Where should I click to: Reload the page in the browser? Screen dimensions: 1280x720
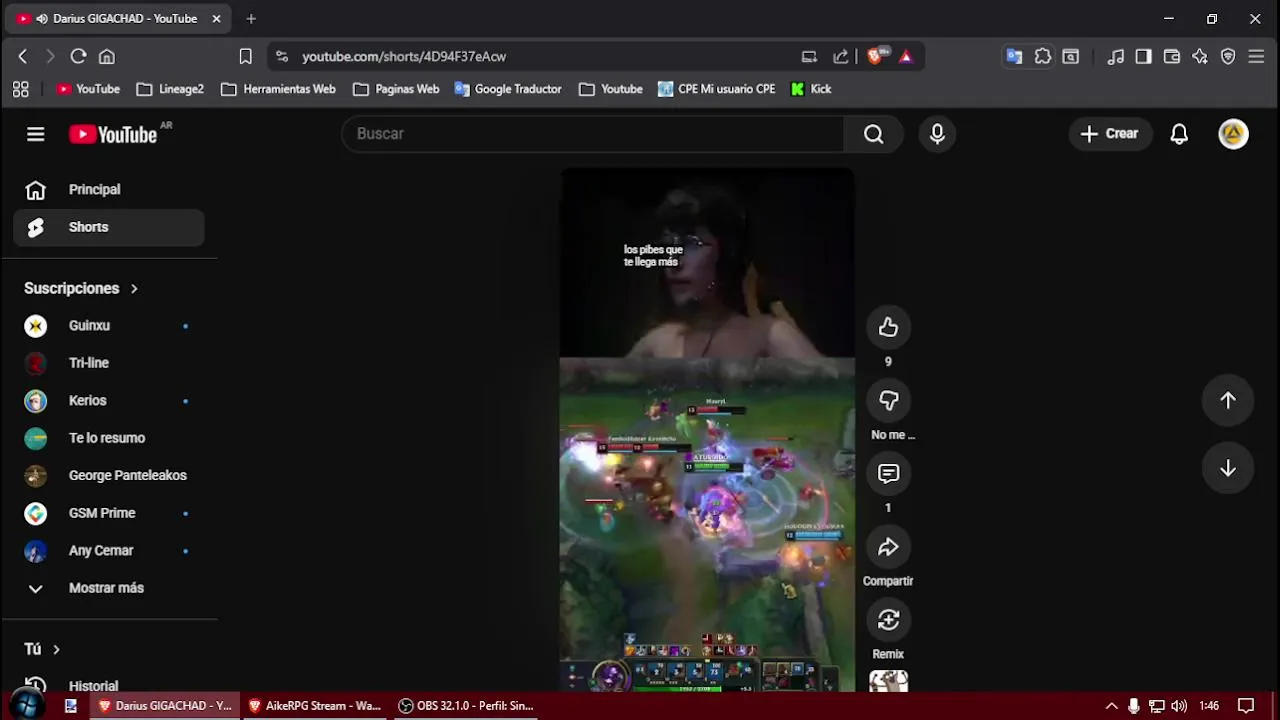click(78, 57)
